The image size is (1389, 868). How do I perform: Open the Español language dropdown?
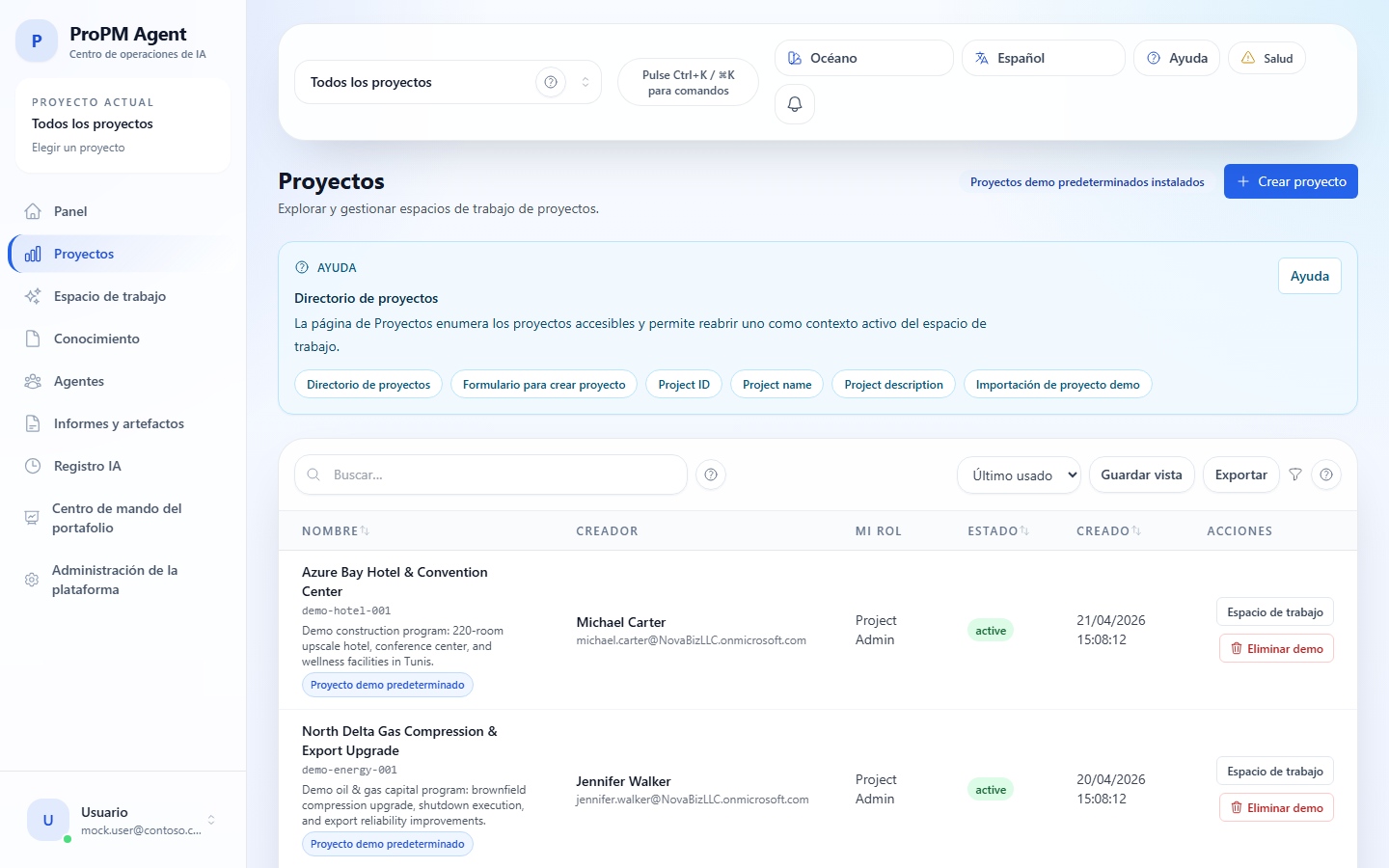point(1043,58)
